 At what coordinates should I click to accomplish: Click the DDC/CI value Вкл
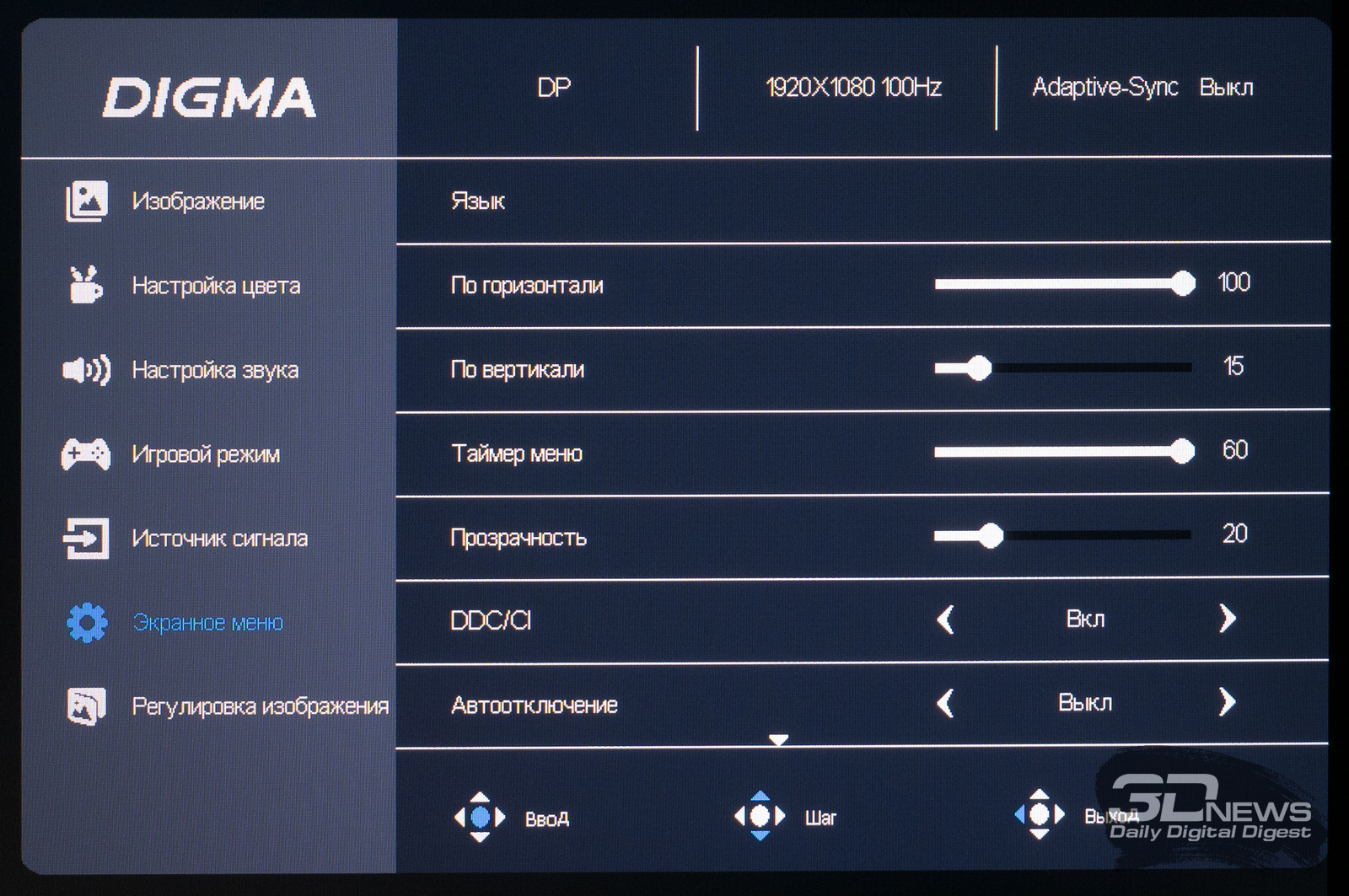(x=1085, y=620)
